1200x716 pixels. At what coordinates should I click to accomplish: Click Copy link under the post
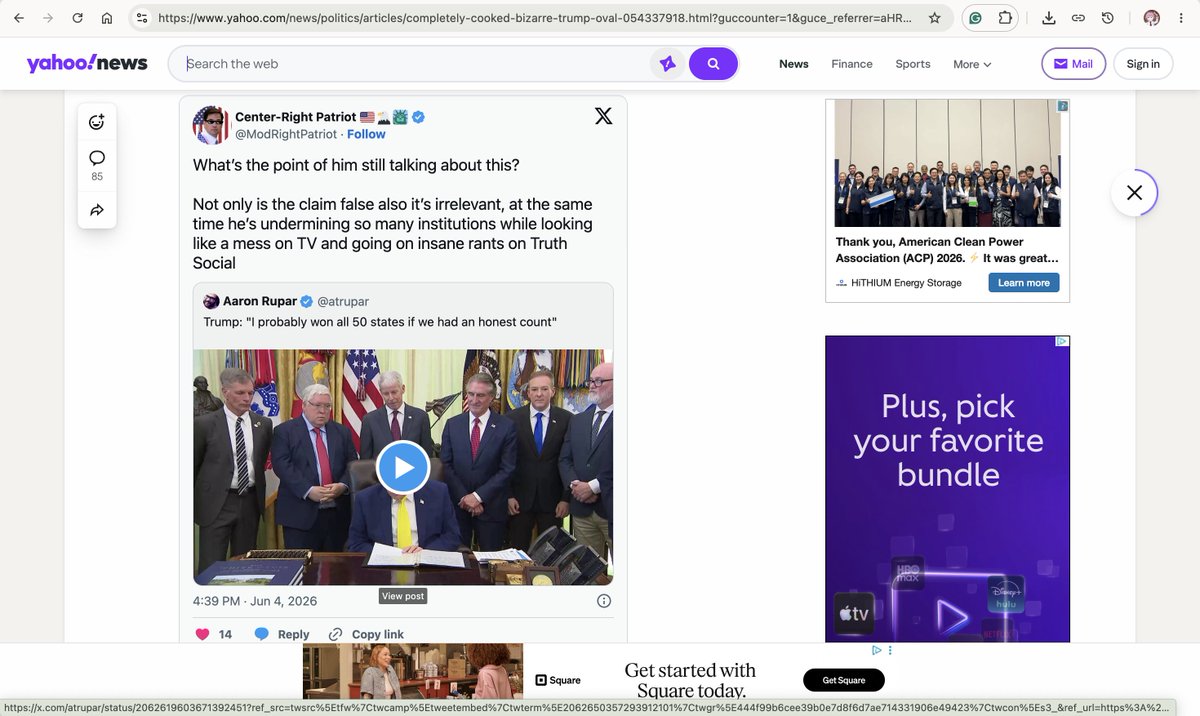click(366, 634)
